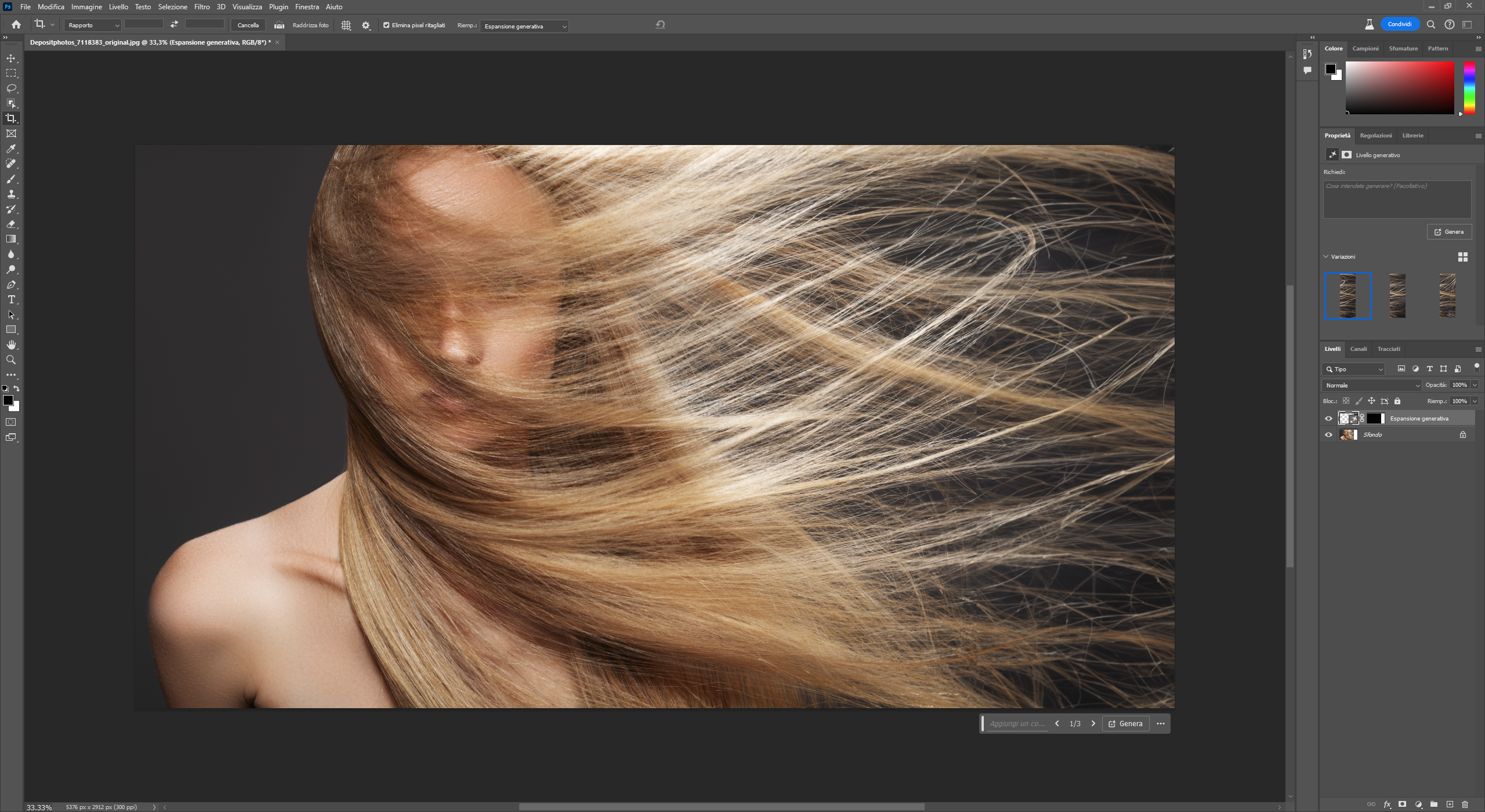Hide the Sfondo layer

[x=1328, y=434]
